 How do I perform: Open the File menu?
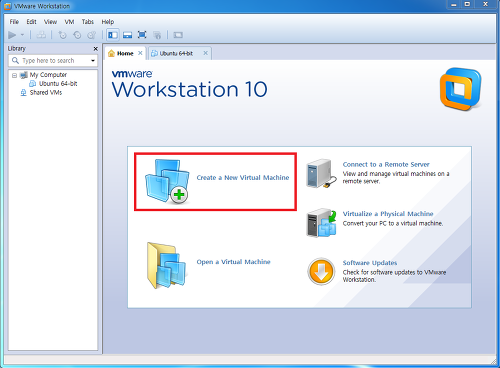click(x=14, y=22)
